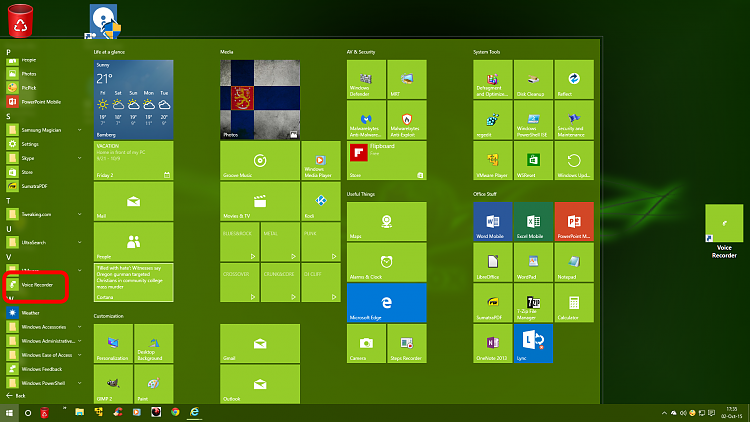Open the Weather tile showing 21°
Image resolution: width=750 pixels, height=422 pixels.
coord(133,100)
